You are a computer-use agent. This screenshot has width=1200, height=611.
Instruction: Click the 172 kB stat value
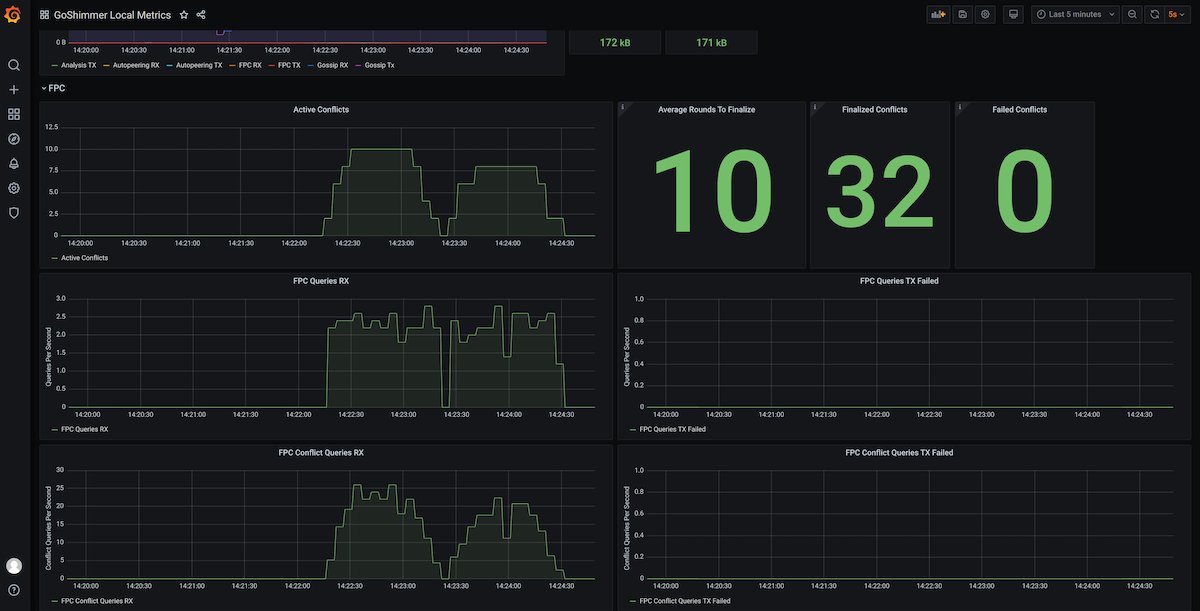[x=615, y=43]
